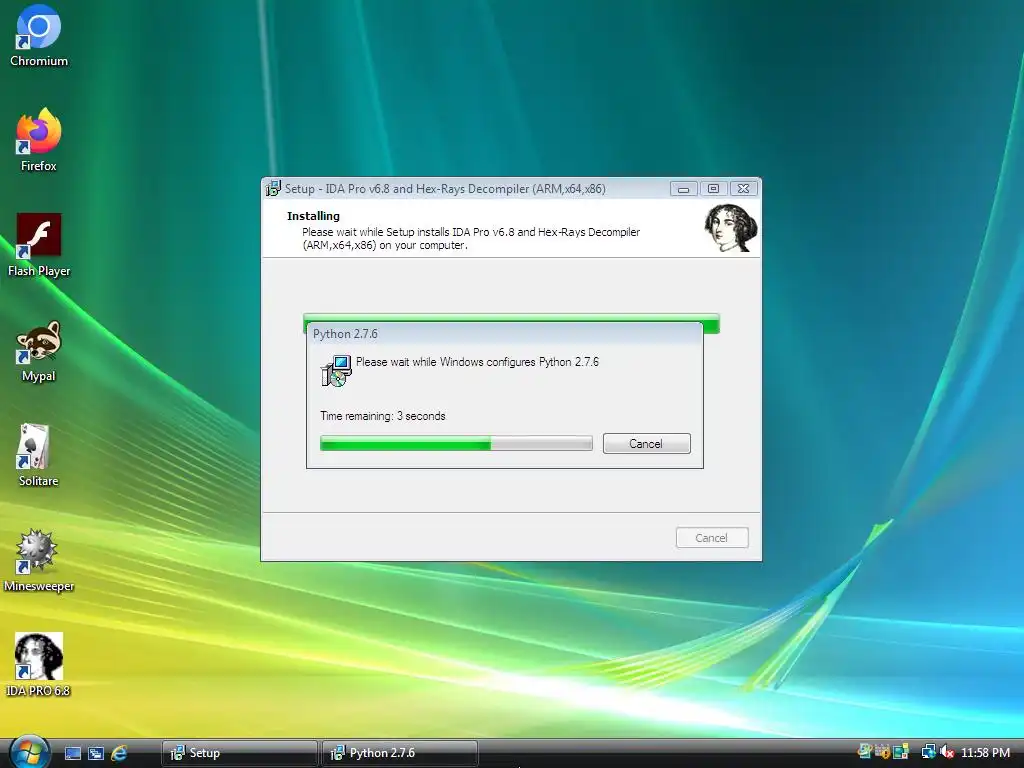The image size is (1024, 768).
Task: Click 'Please wait while Windows configures Python 2.7.6'
Action: 477,362
